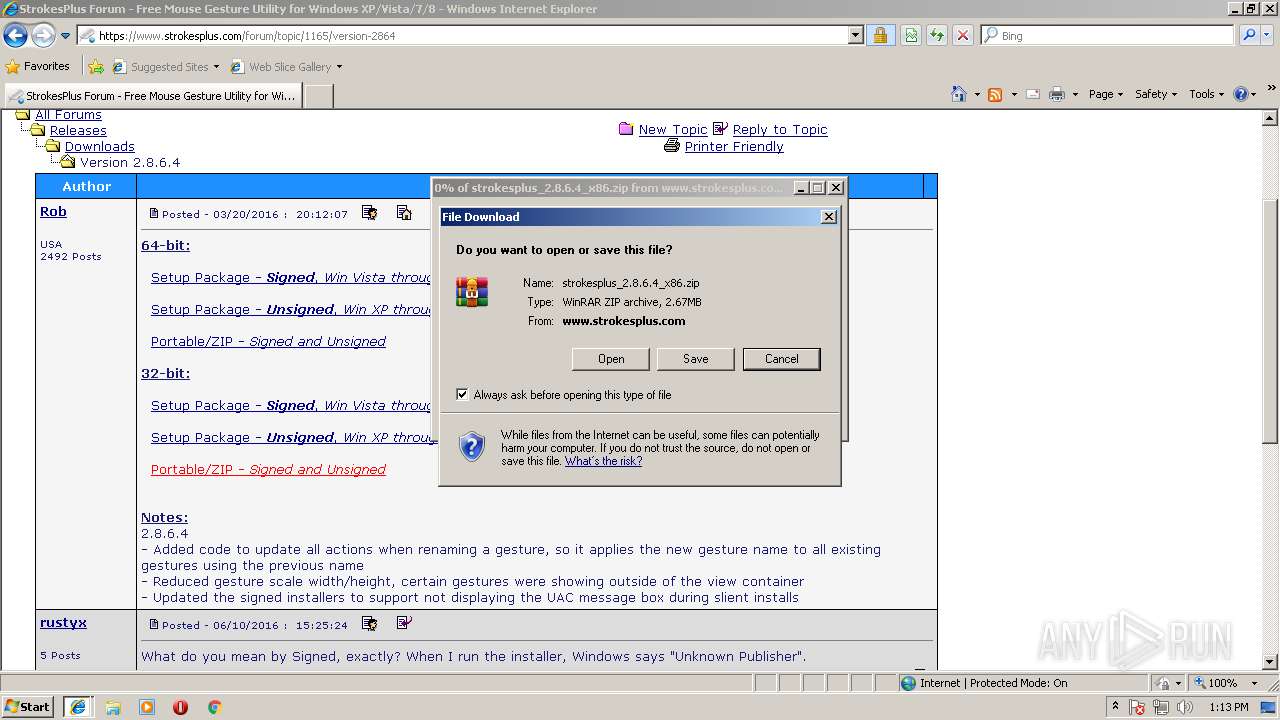Click the Printer Friendly link
The image size is (1280, 720).
tap(734, 147)
